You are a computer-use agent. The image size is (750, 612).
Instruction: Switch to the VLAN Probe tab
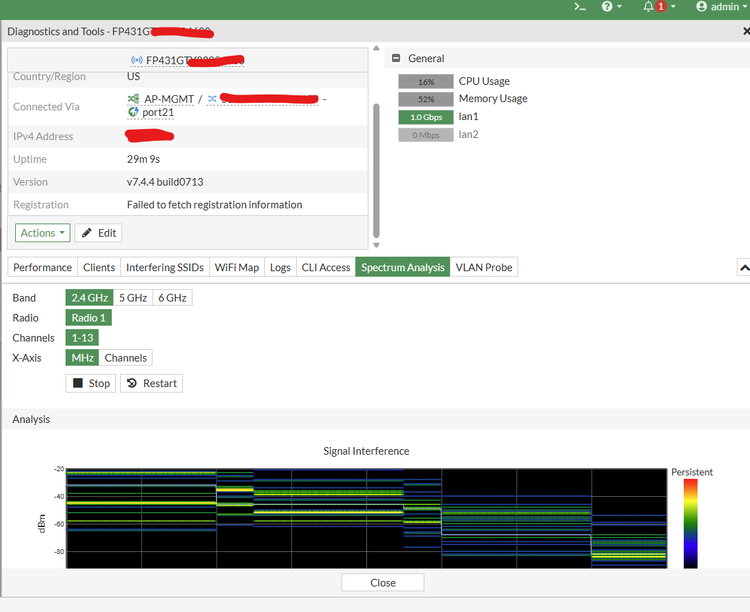pos(484,268)
